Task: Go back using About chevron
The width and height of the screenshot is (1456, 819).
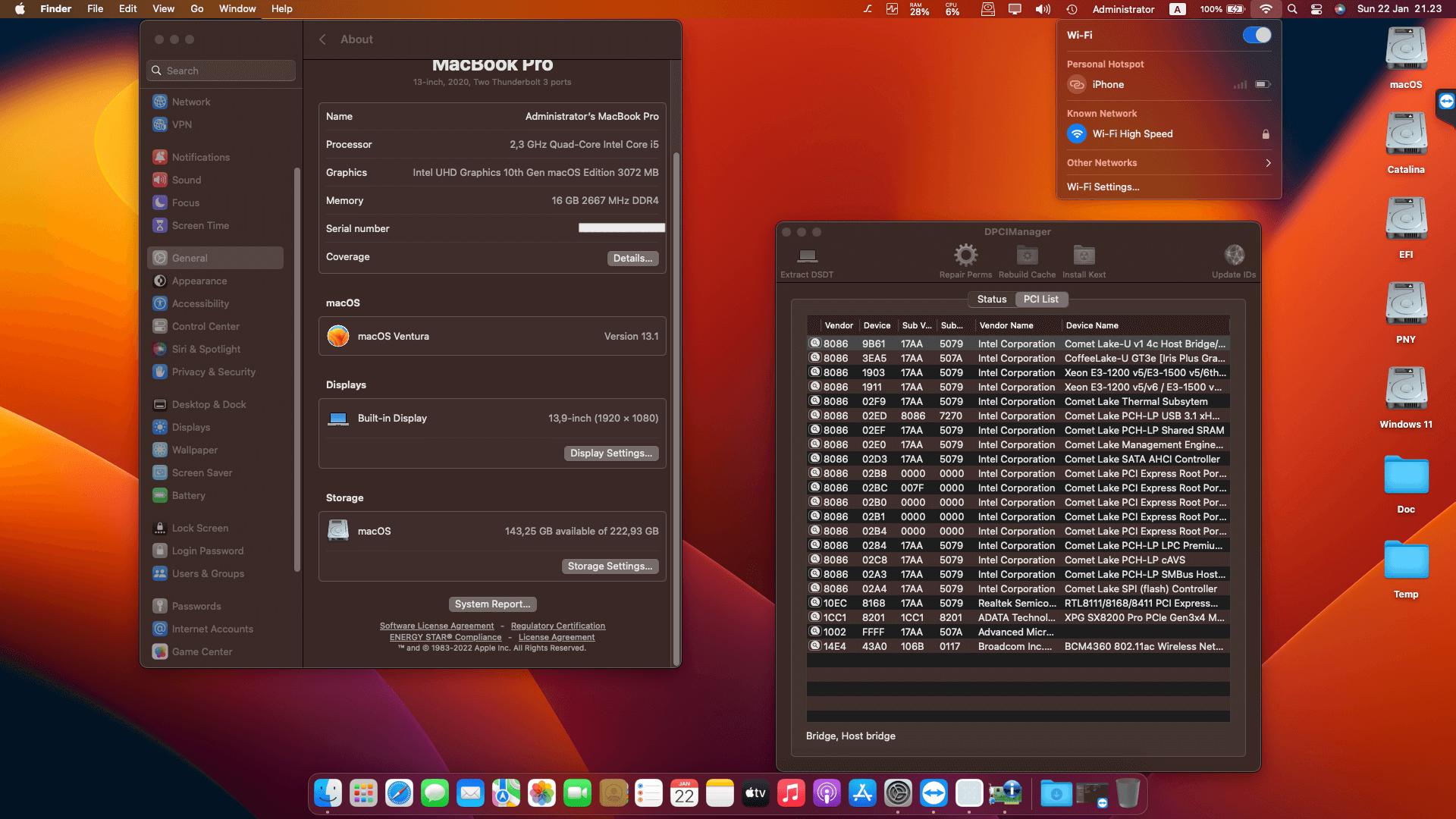Action: click(x=322, y=39)
